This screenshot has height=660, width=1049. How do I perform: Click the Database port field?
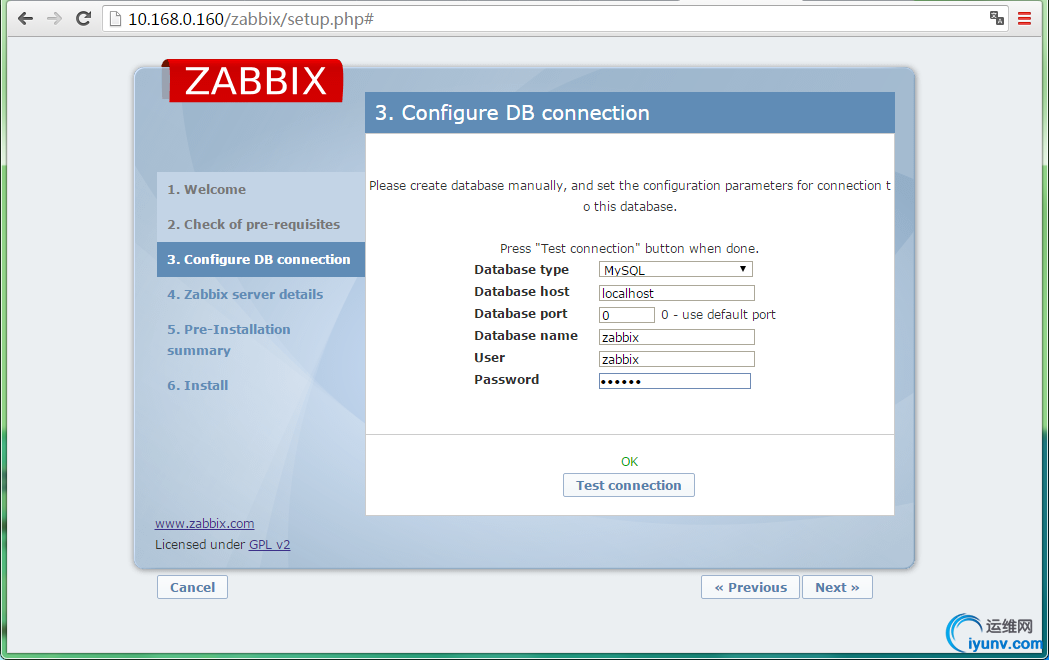[x=626, y=315]
